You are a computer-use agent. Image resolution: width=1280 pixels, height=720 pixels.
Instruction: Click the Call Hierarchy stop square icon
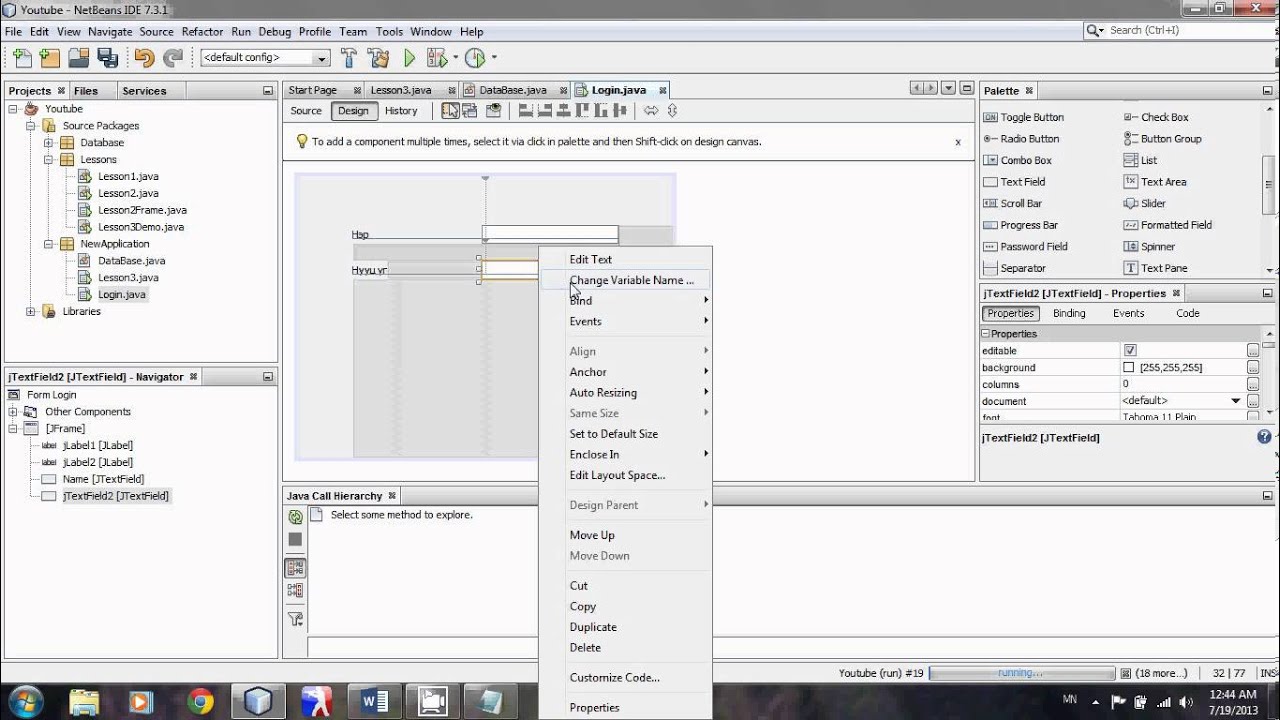tap(295, 540)
